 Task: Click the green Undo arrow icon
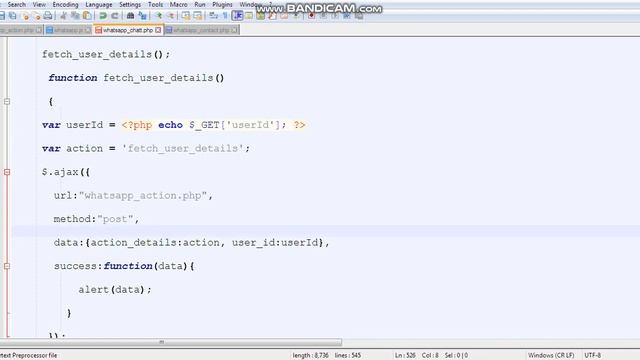pos(103,16)
